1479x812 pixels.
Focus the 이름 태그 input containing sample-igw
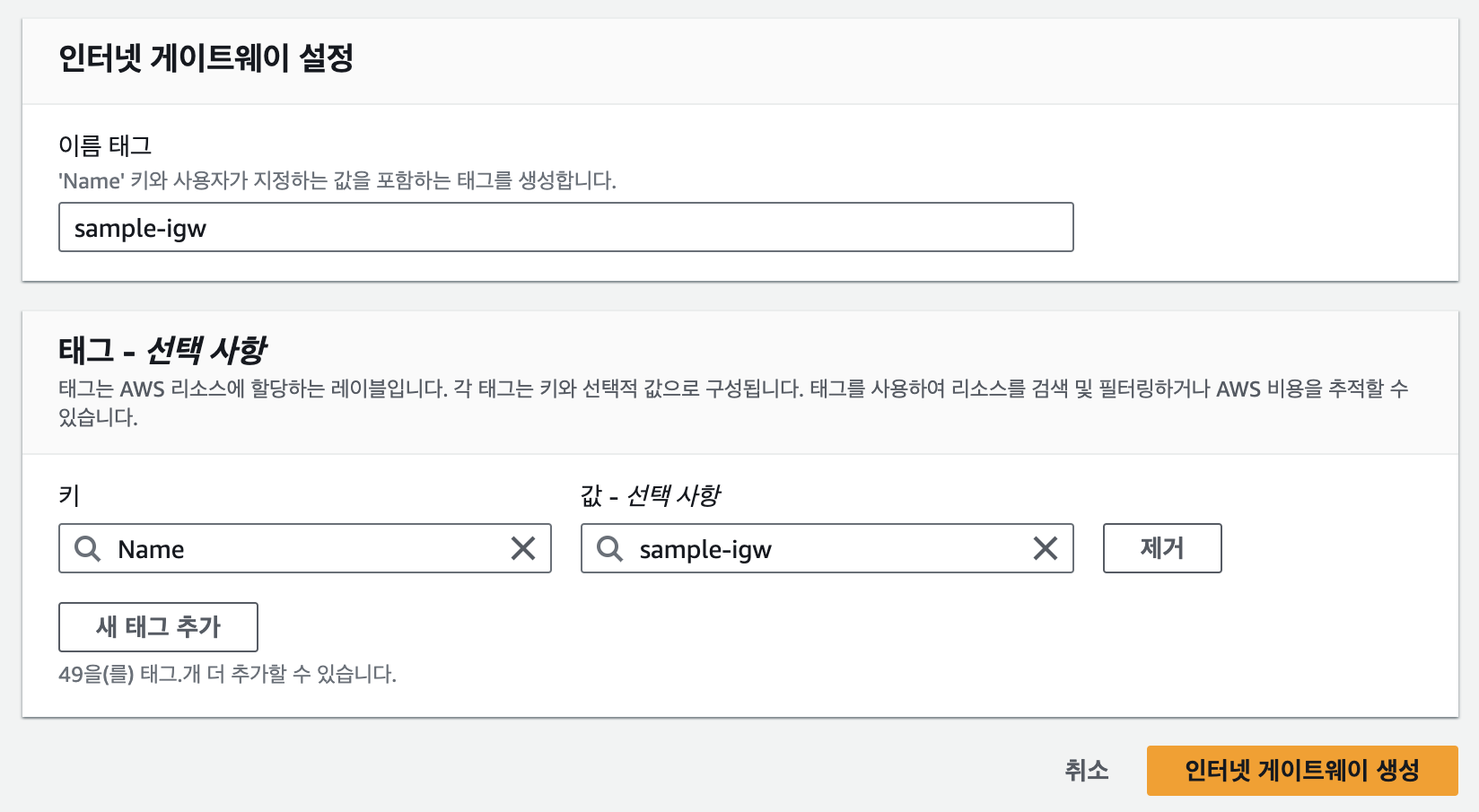(x=565, y=228)
